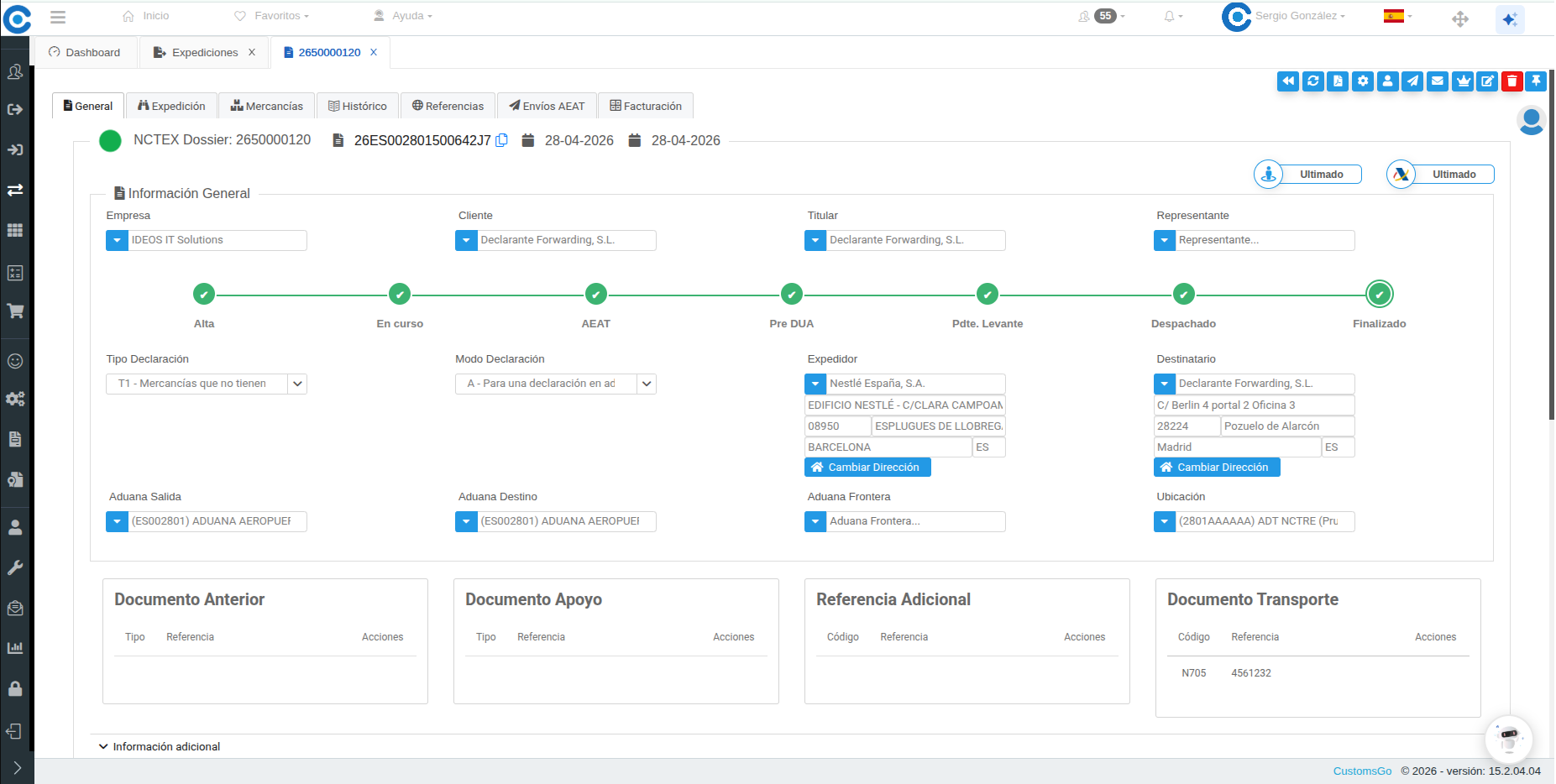The image size is (1556, 784).
Task: Copy the MRN 26ES00280150064­2J7 with copy icon
Action: 501,140
